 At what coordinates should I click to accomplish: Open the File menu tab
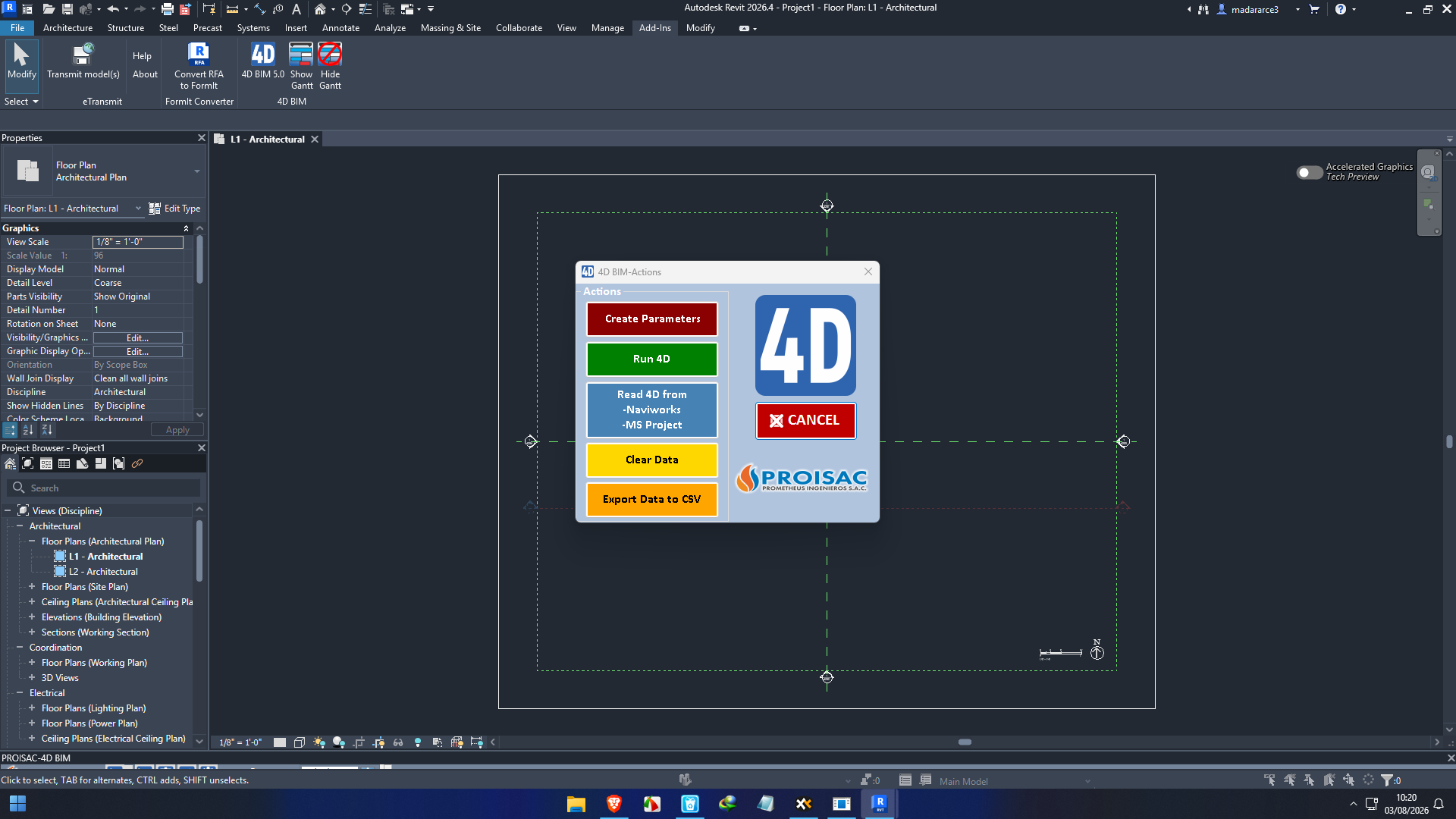point(17,28)
